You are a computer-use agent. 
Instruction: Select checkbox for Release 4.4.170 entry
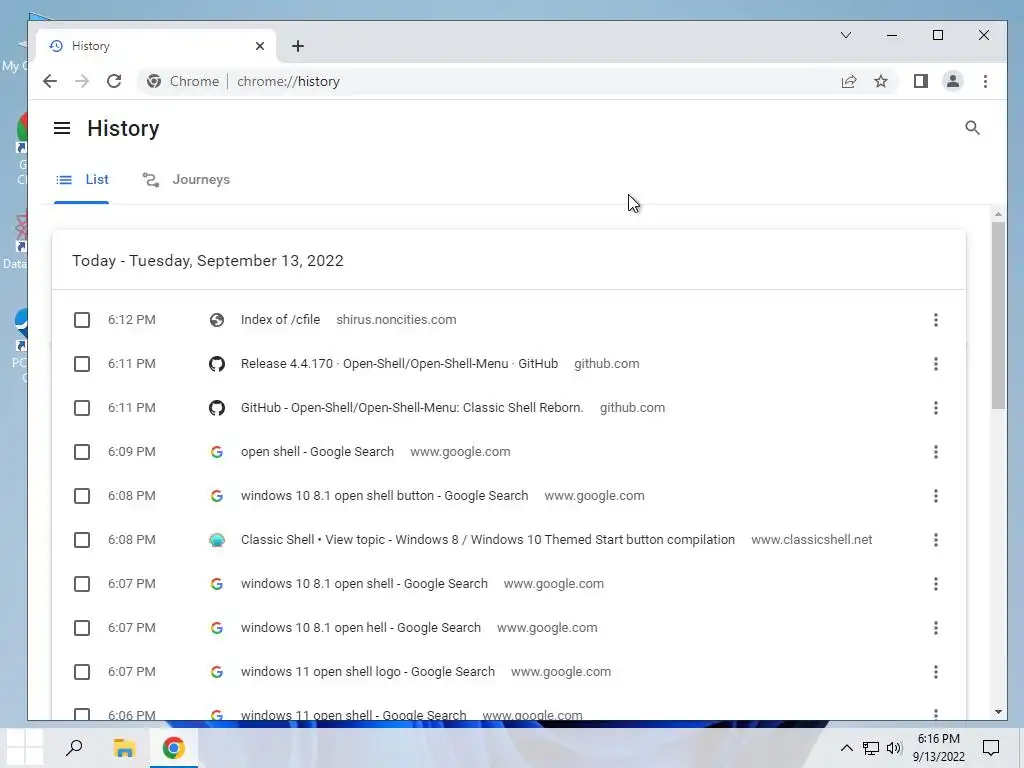[82, 364]
